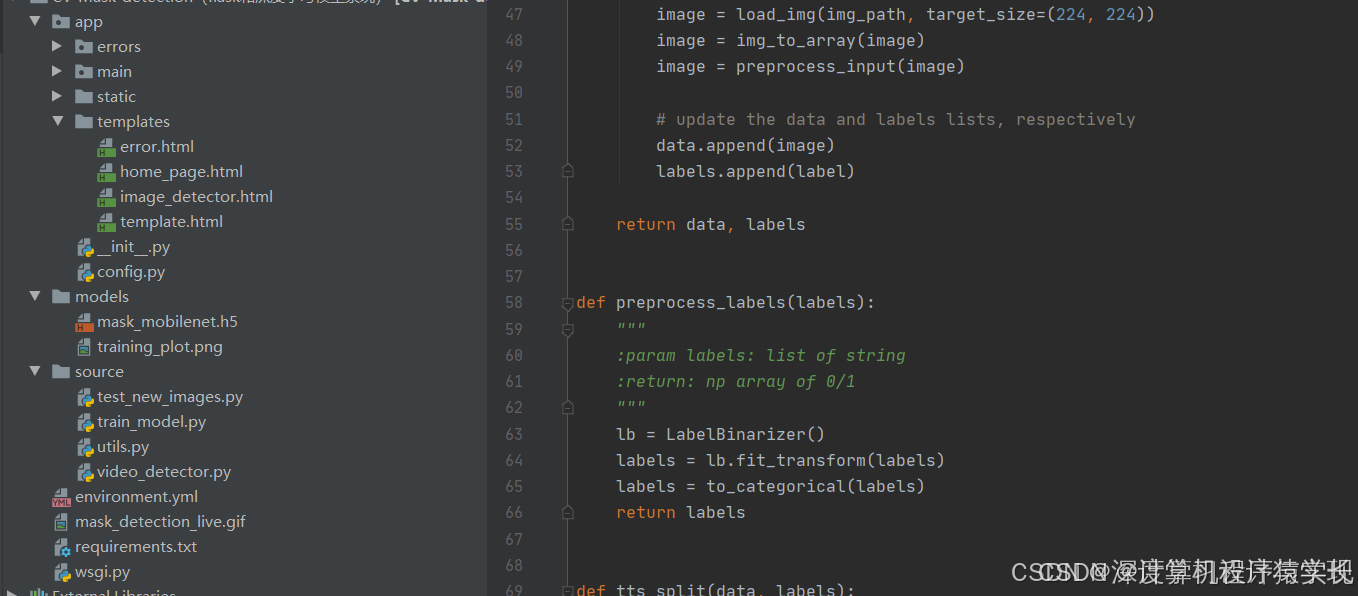Screen dimensions: 1358x596
Task: Click "return data, labels" code line
Action: (x=711, y=224)
